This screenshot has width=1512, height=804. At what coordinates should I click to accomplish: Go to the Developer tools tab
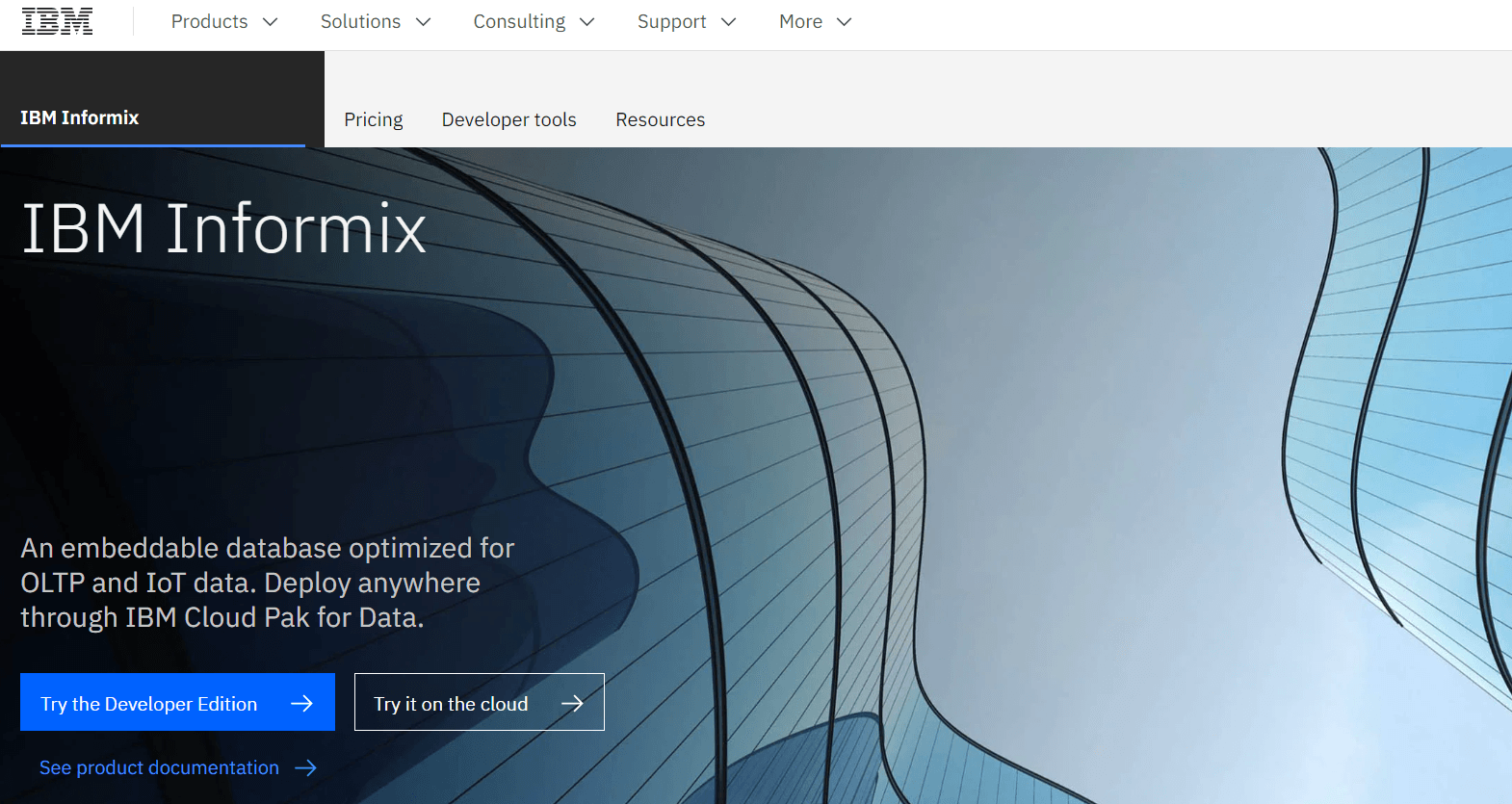pyautogui.click(x=508, y=119)
